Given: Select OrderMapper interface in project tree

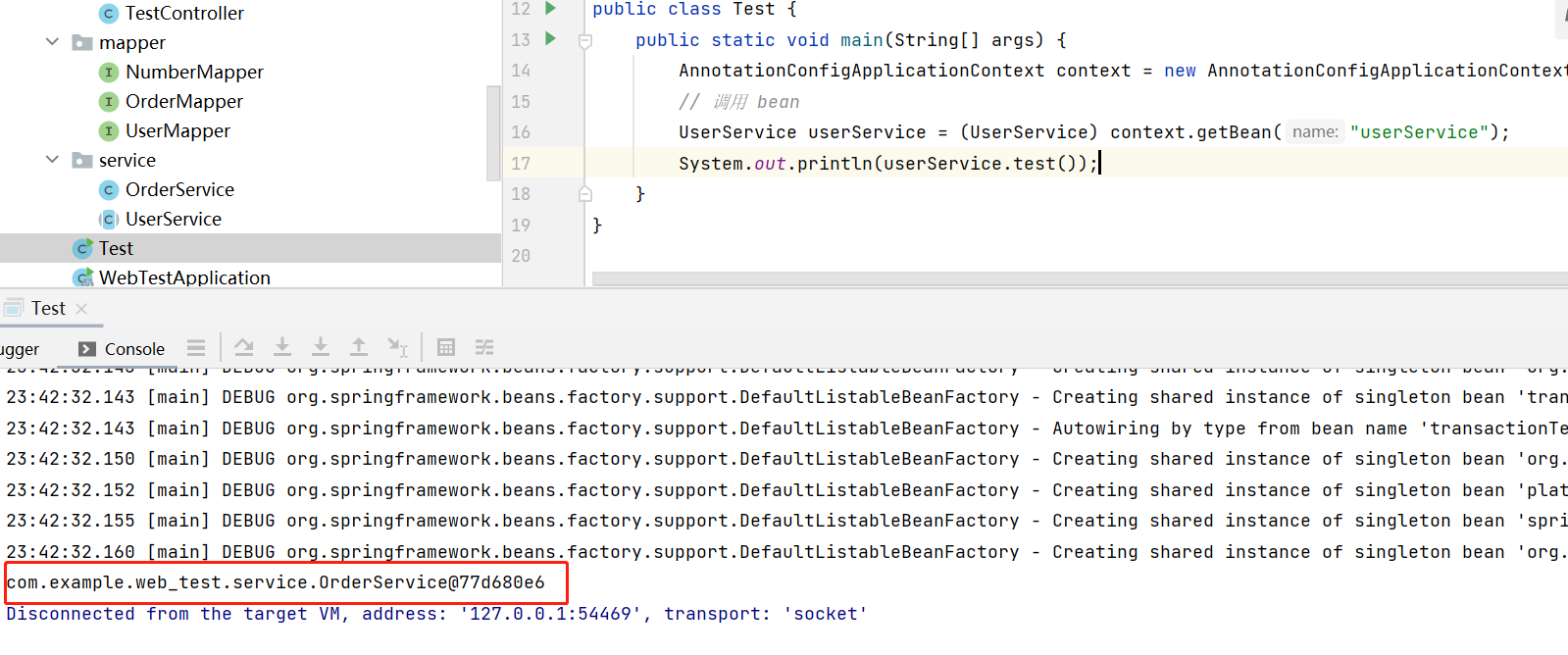Looking at the screenshot, I should click(x=183, y=102).
